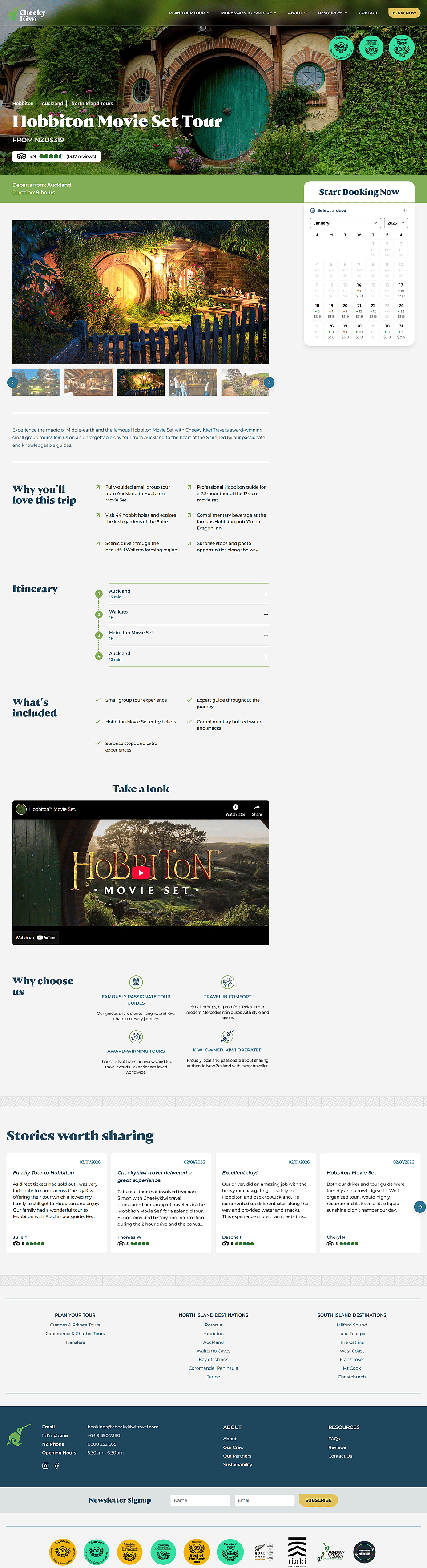Click the Subscribe button

318,1500
